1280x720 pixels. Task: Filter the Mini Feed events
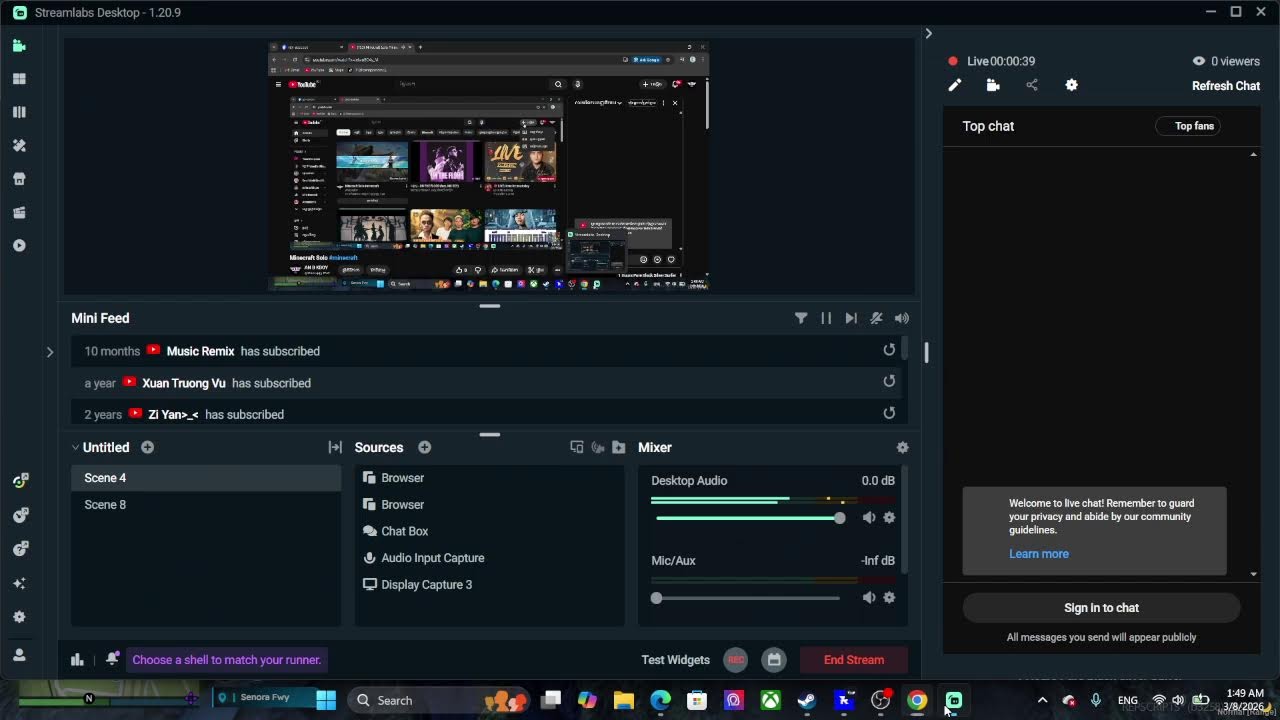(x=801, y=318)
